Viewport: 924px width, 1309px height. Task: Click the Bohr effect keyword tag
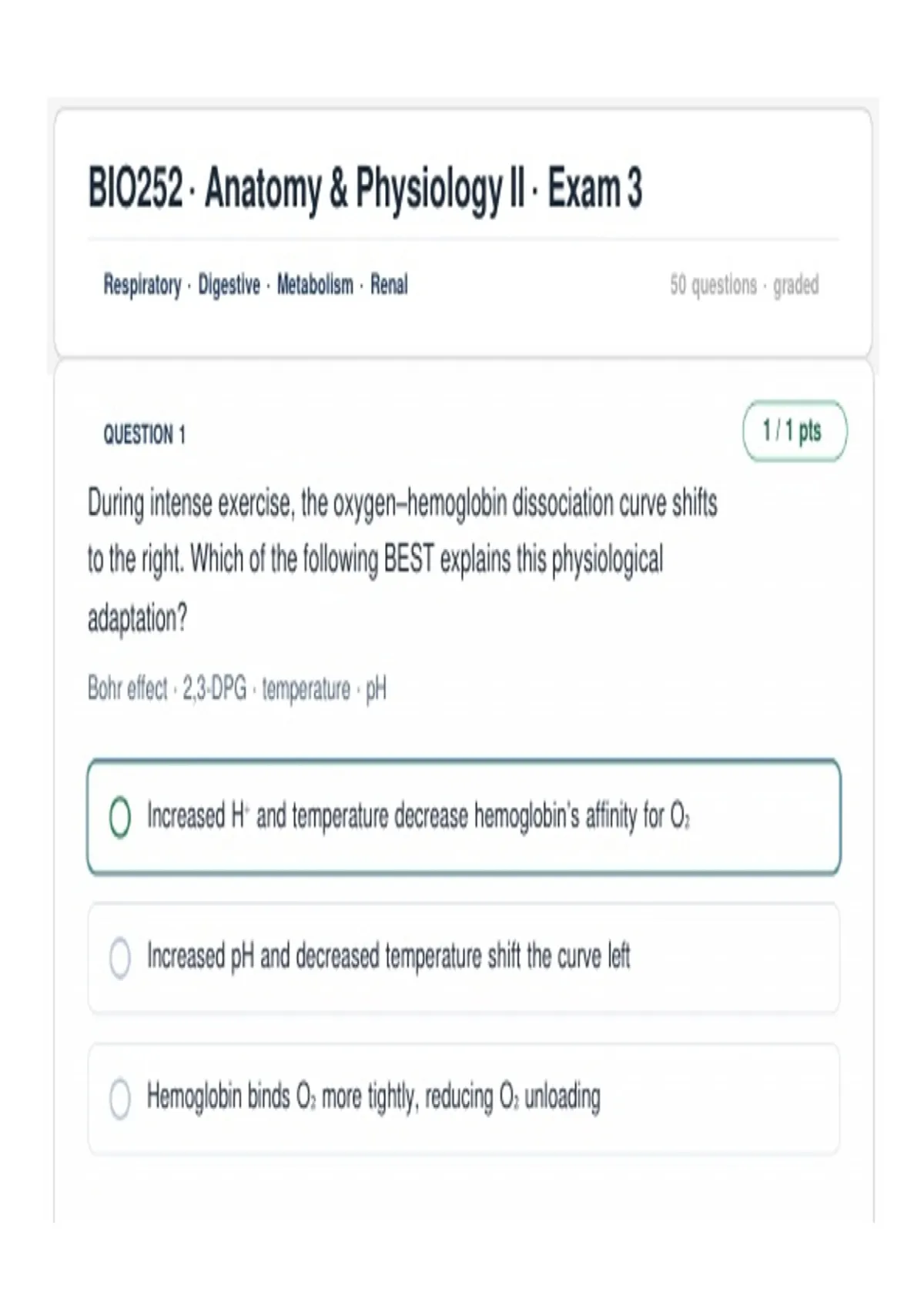[127, 688]
